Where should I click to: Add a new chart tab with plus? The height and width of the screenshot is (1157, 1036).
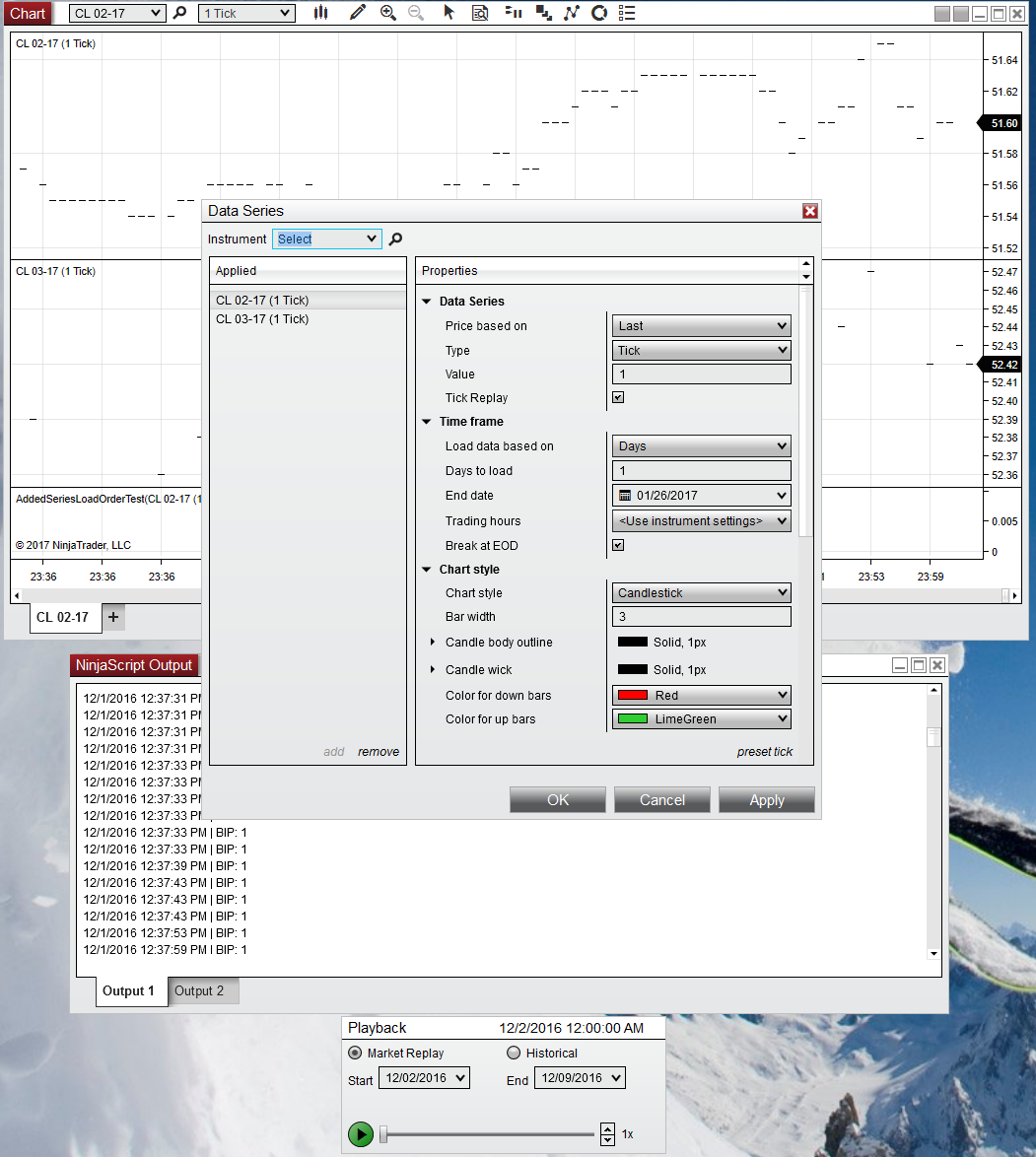(112, 617)
